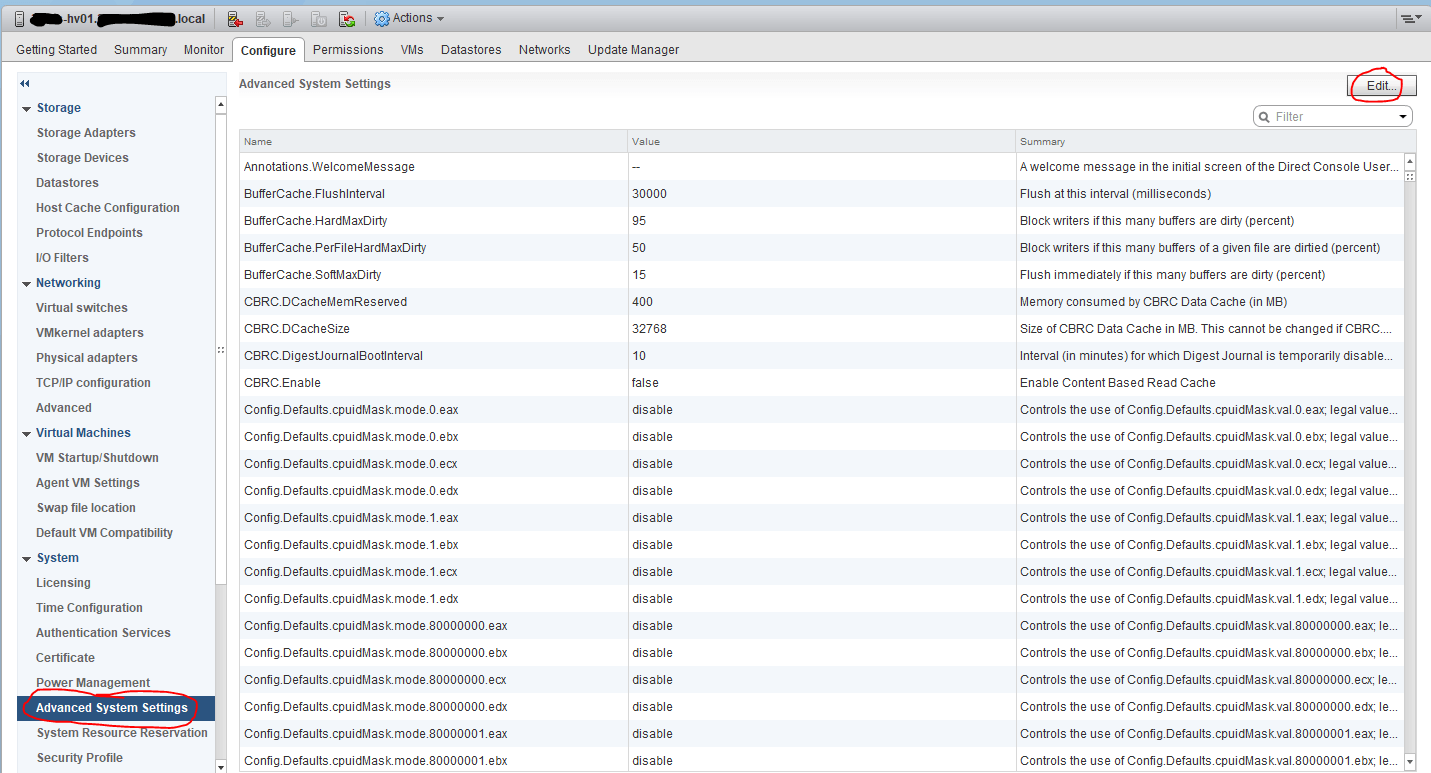The width and height of the screenshot is (1431, 773).
Task: Select I/O Filters
Action: coord(62,258)
